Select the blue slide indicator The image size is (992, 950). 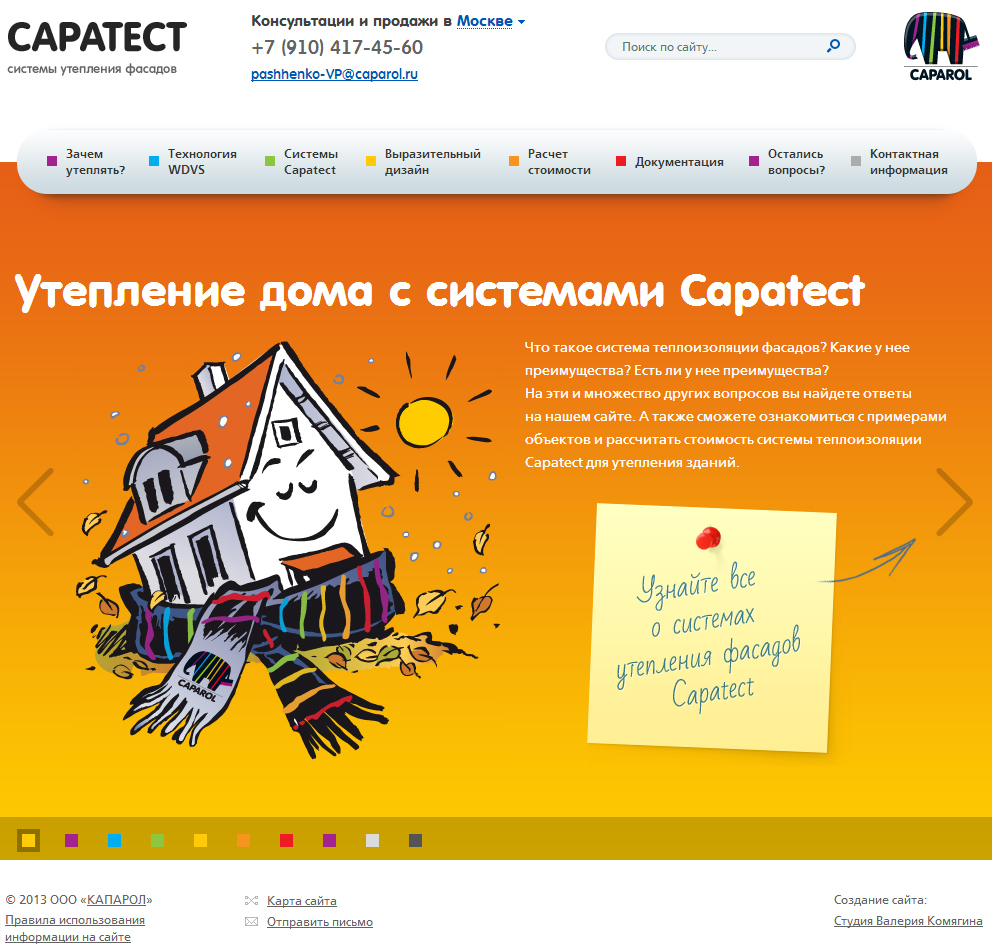tap(115, 840)
